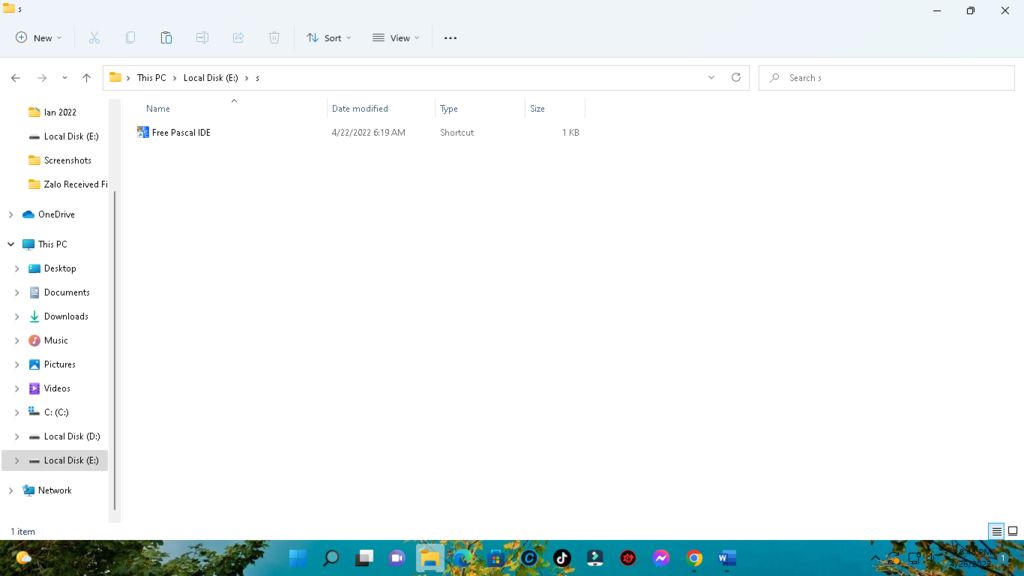Switch to details view layout icon
This screenshot has width=1024, height=576.
[997, 531]
